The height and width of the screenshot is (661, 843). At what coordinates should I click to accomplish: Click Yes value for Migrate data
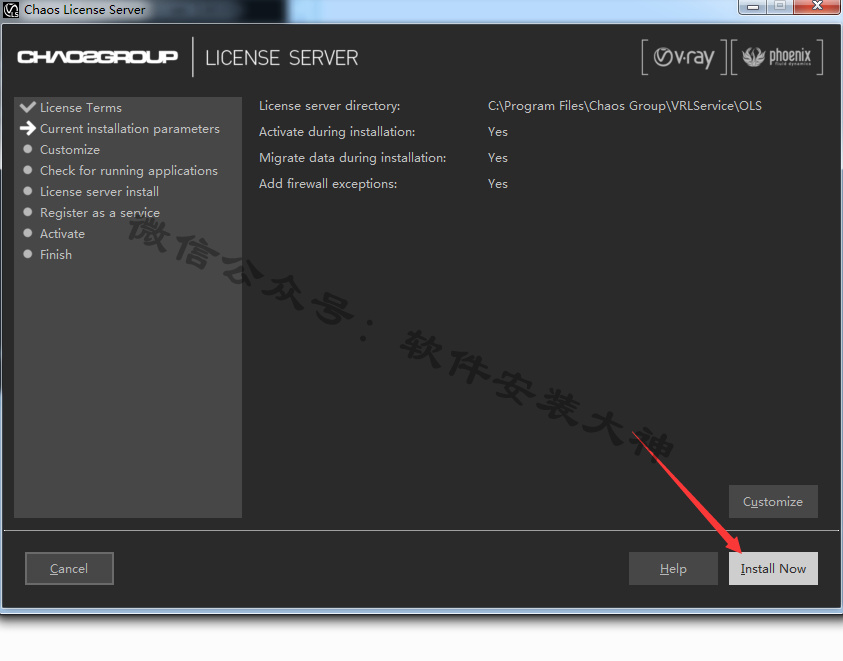pos(498,158)
